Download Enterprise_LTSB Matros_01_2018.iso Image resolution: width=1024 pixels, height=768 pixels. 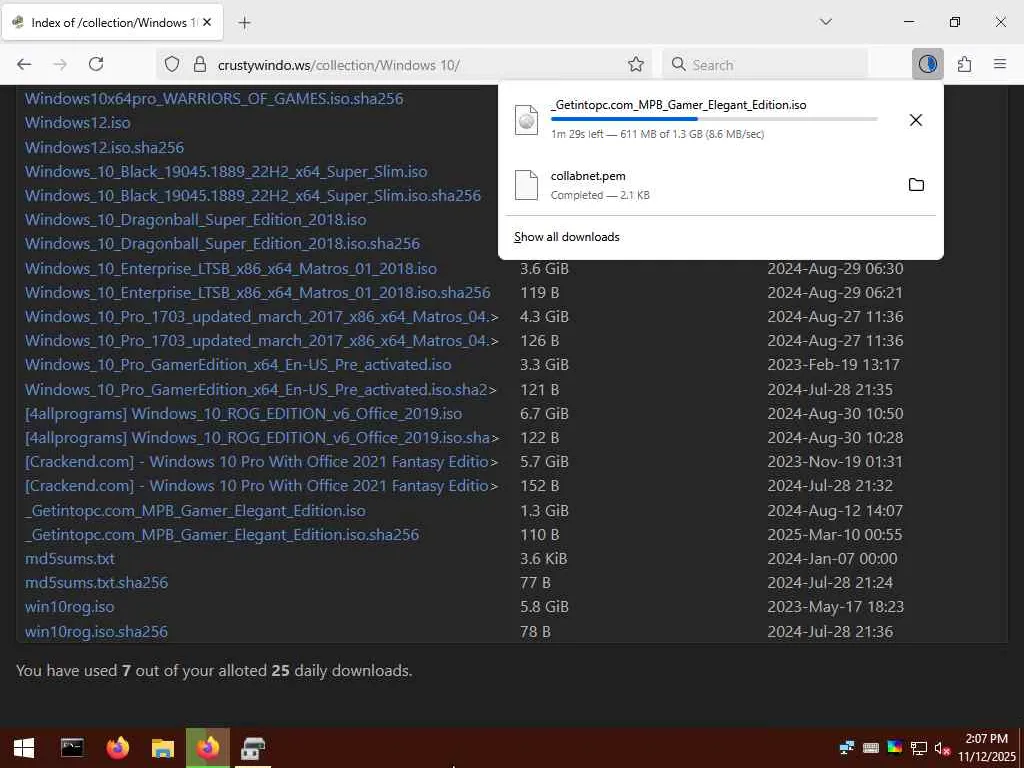(231, 268)
